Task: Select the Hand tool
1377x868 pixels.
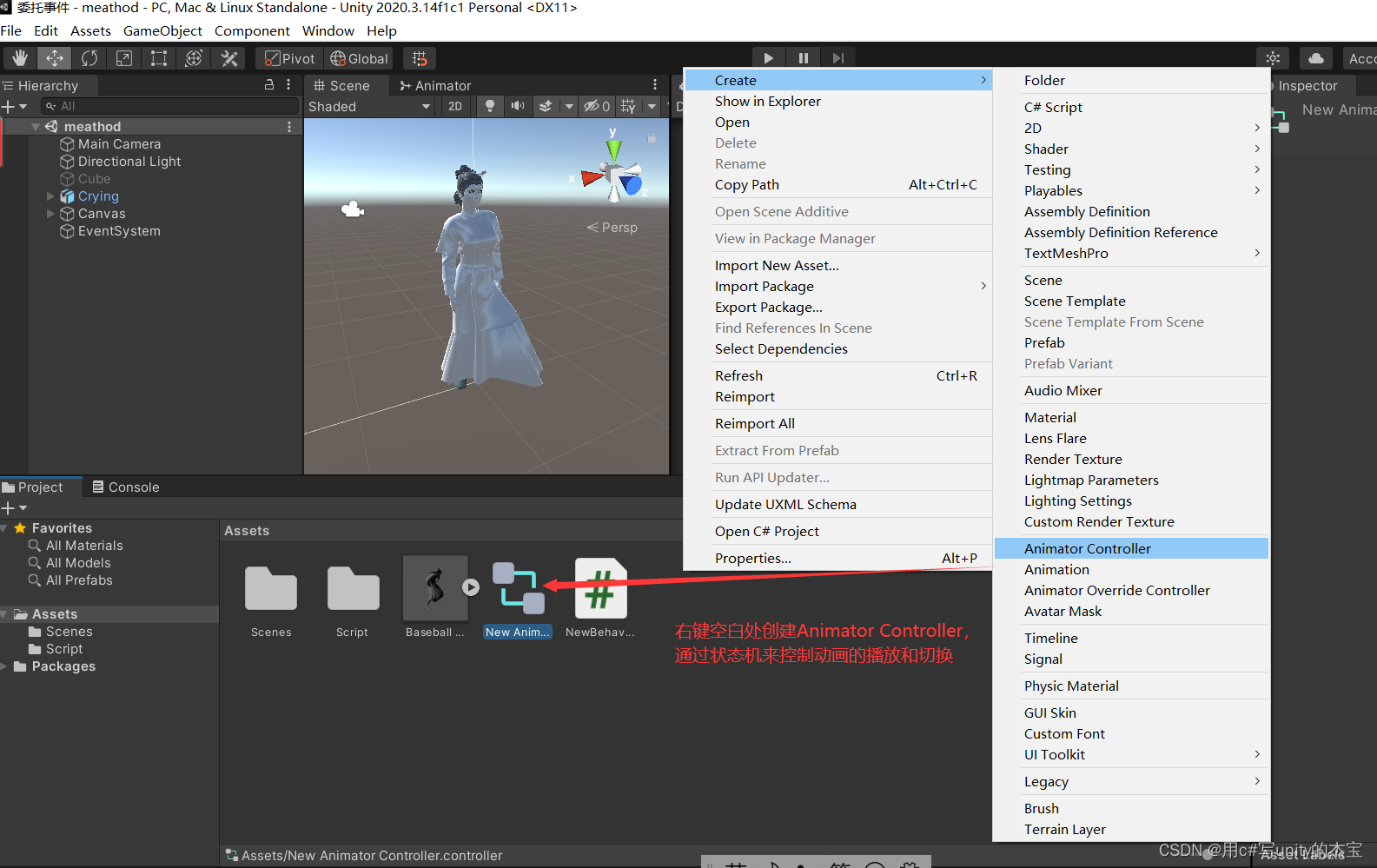Action: pyautogui.click(x=19, y=58)
